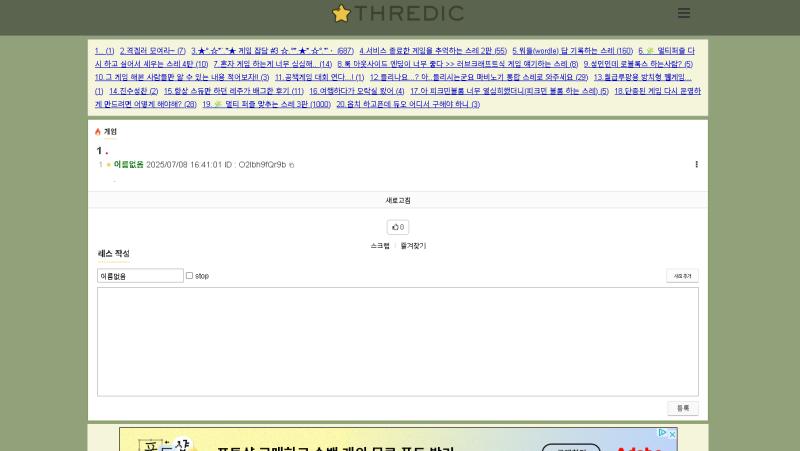Open thread 12 link with (29) replies

479,78
